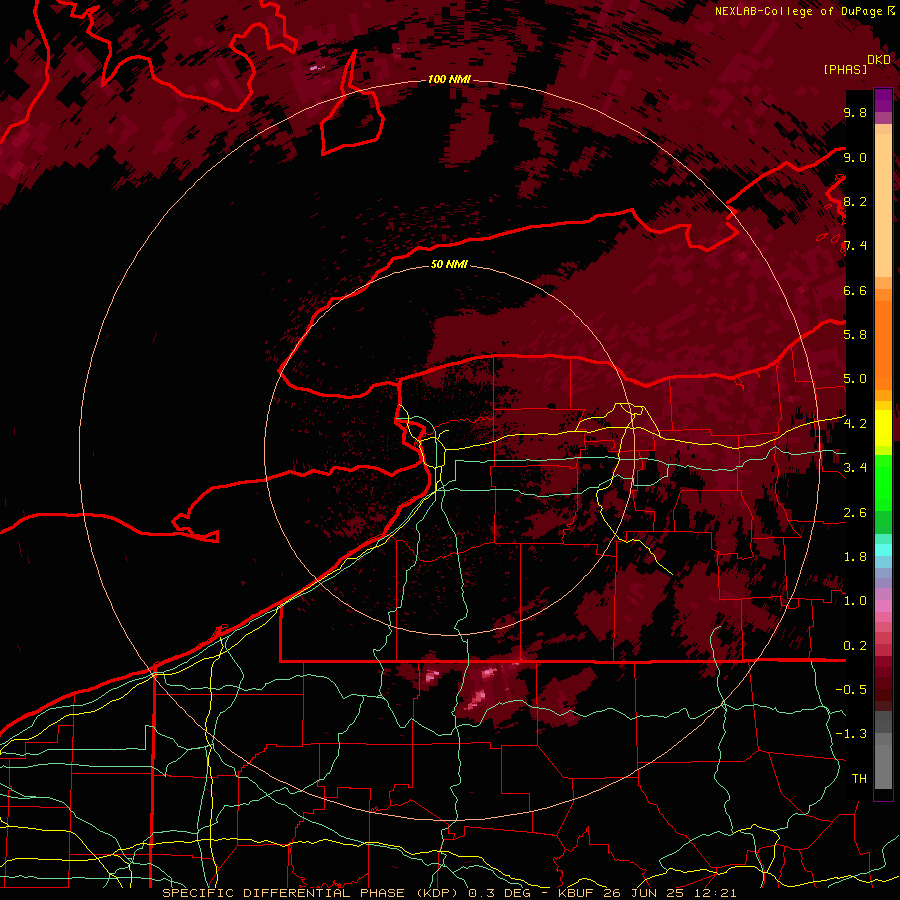This screenshot has height=900, width=900.
Task: Click the -0.5 value on color scale
Action: point(851,690)
